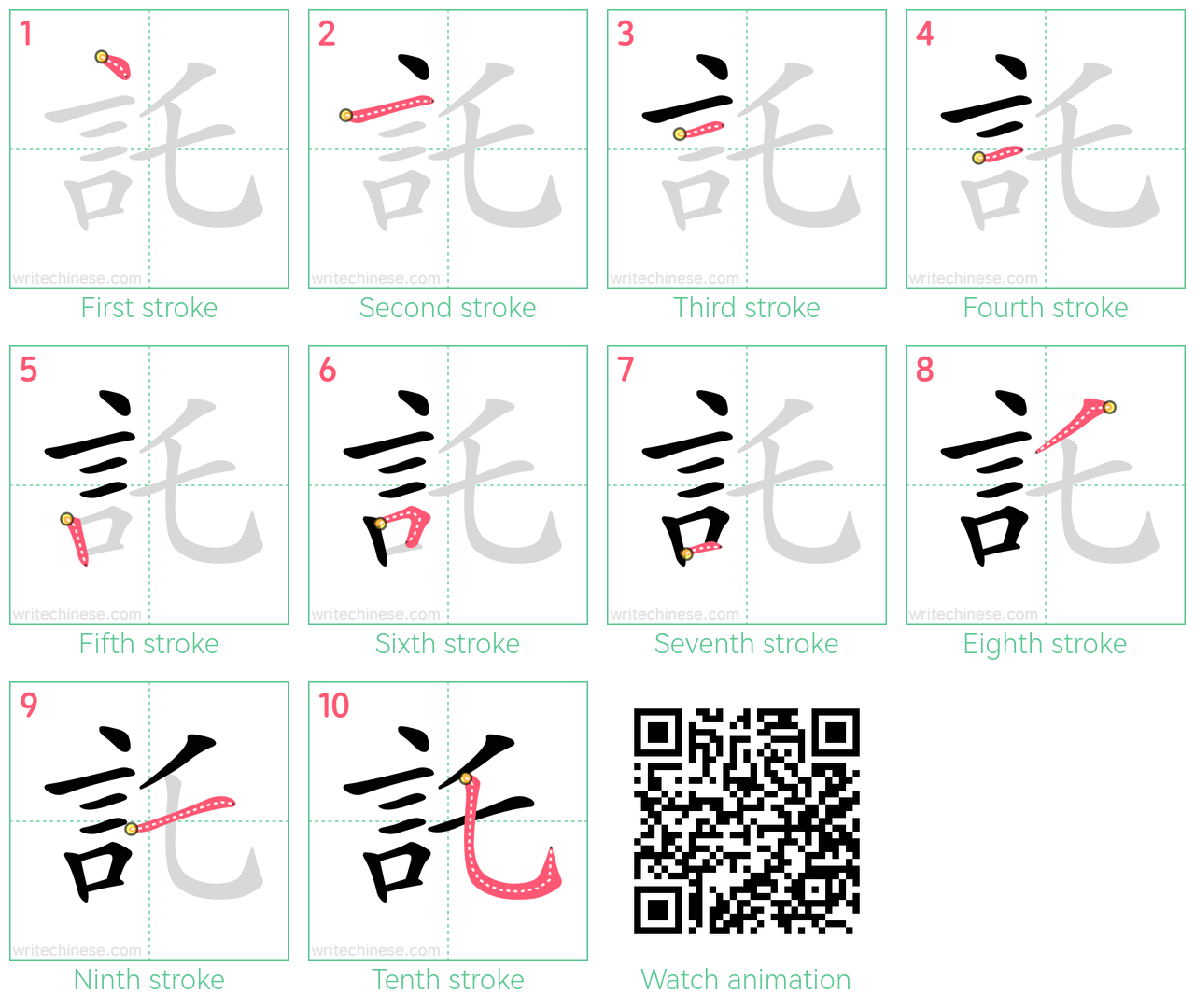Click the Fifth stroke caption

[x=149, y=643]
